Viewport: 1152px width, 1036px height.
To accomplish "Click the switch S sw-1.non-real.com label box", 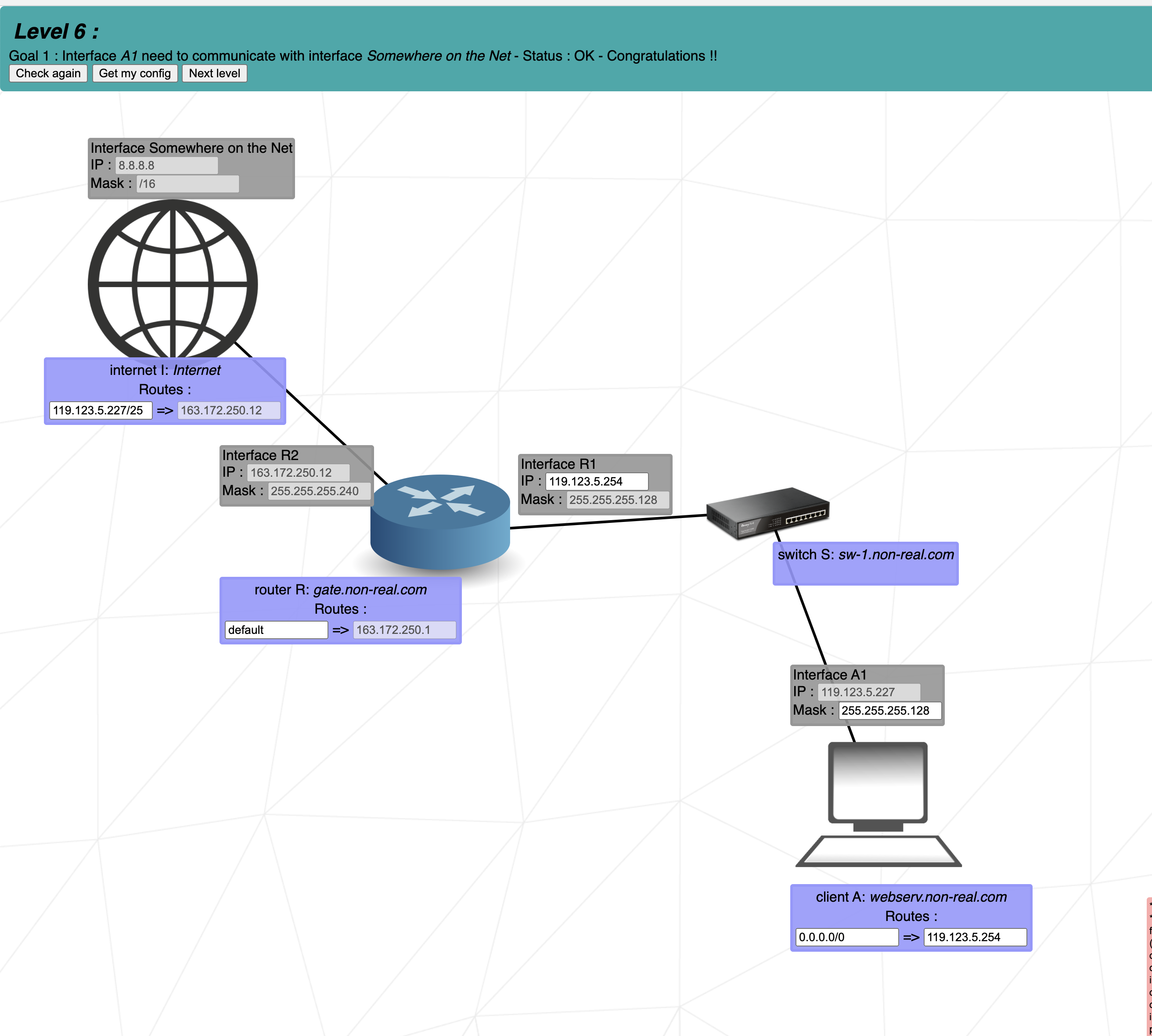I will [865, 564].
